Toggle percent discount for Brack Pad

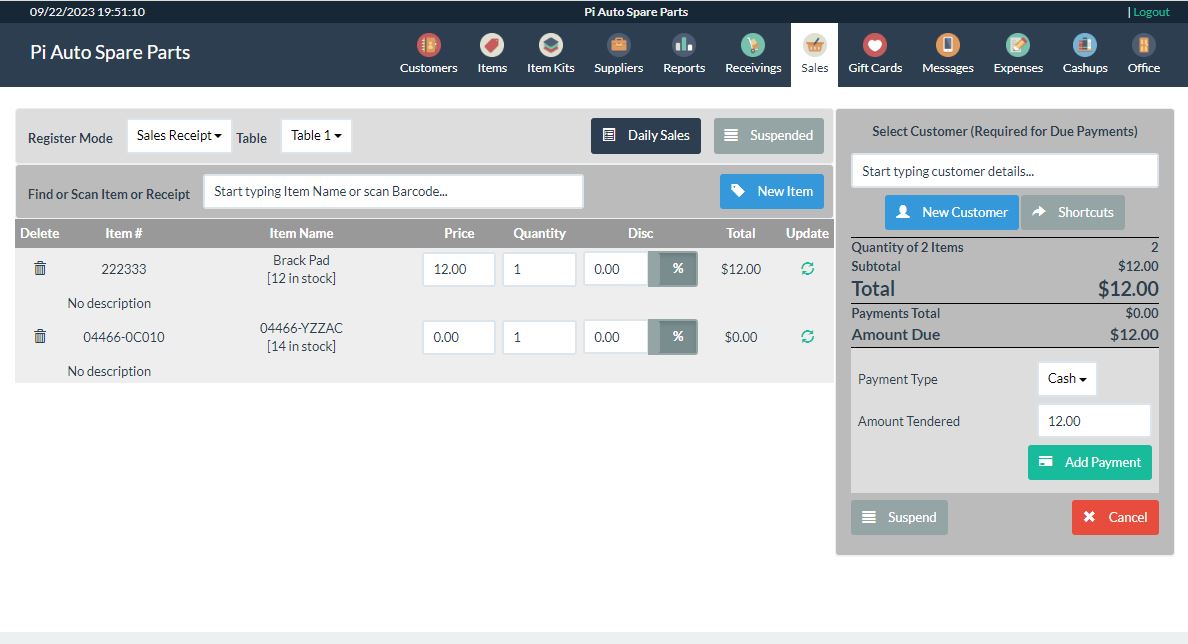tap(677, 269)
